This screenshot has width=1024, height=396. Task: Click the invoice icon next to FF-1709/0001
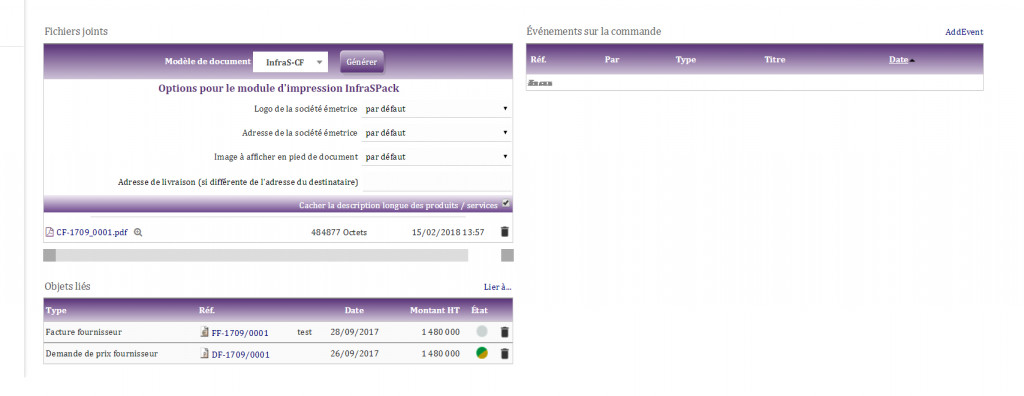coord(204,332)
